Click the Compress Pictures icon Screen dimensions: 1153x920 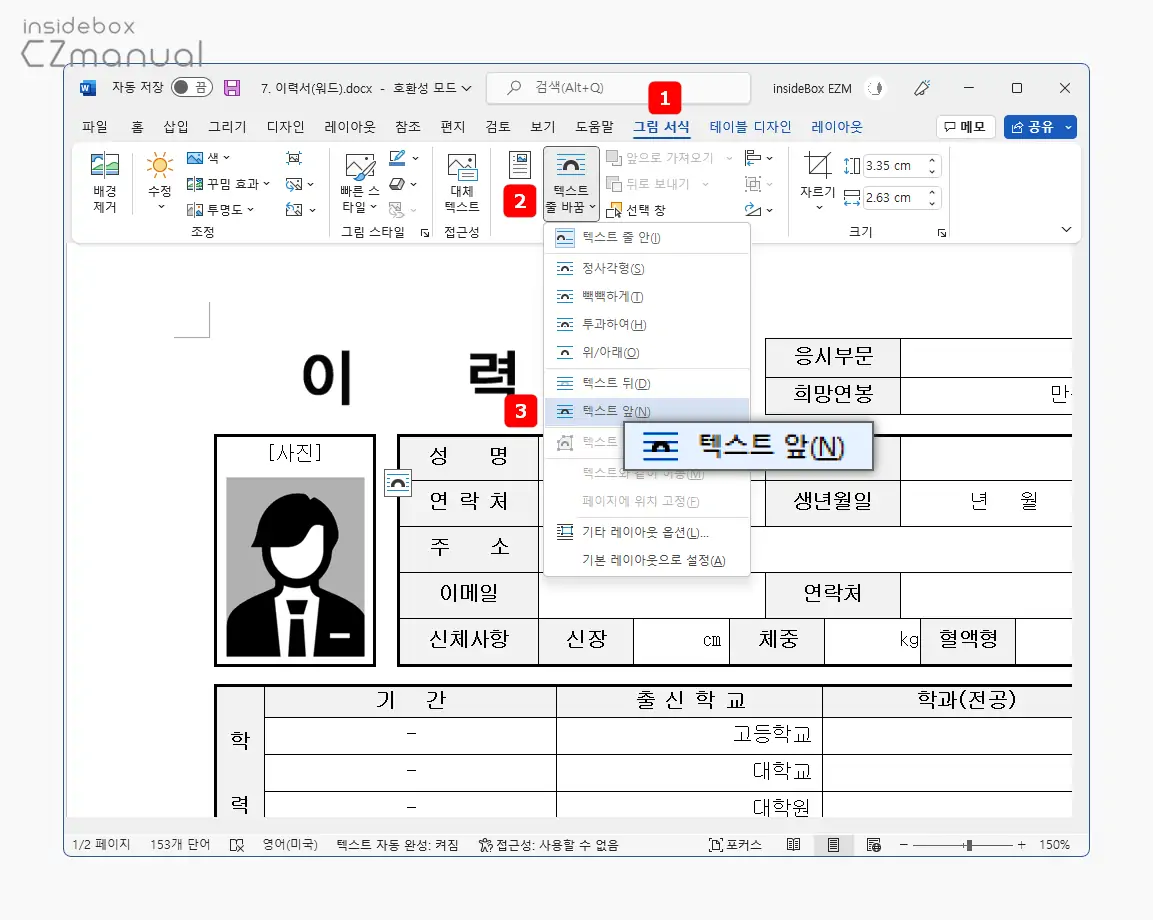coord(293,157)
